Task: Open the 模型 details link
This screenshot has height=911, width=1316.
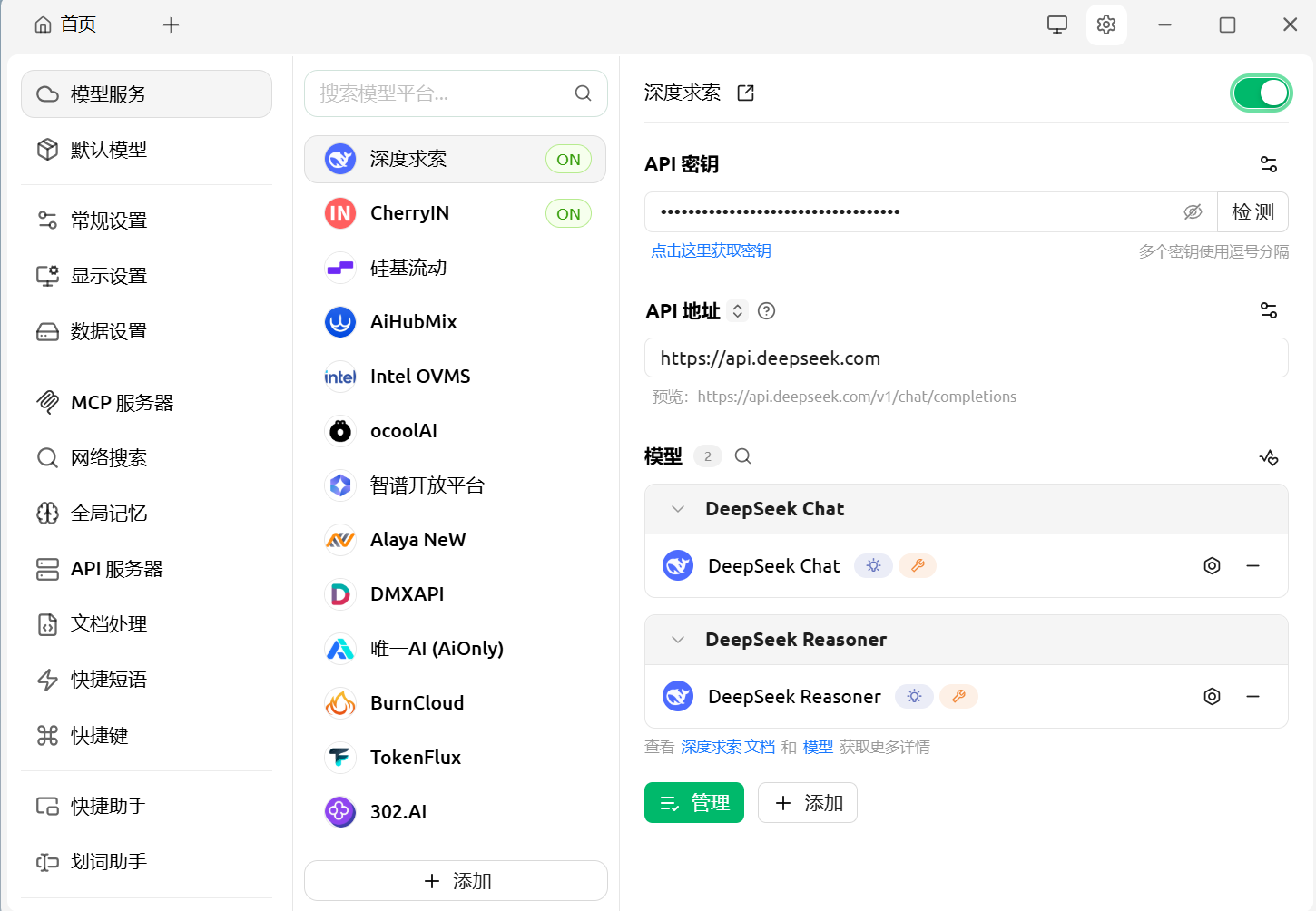Action: 818,747
